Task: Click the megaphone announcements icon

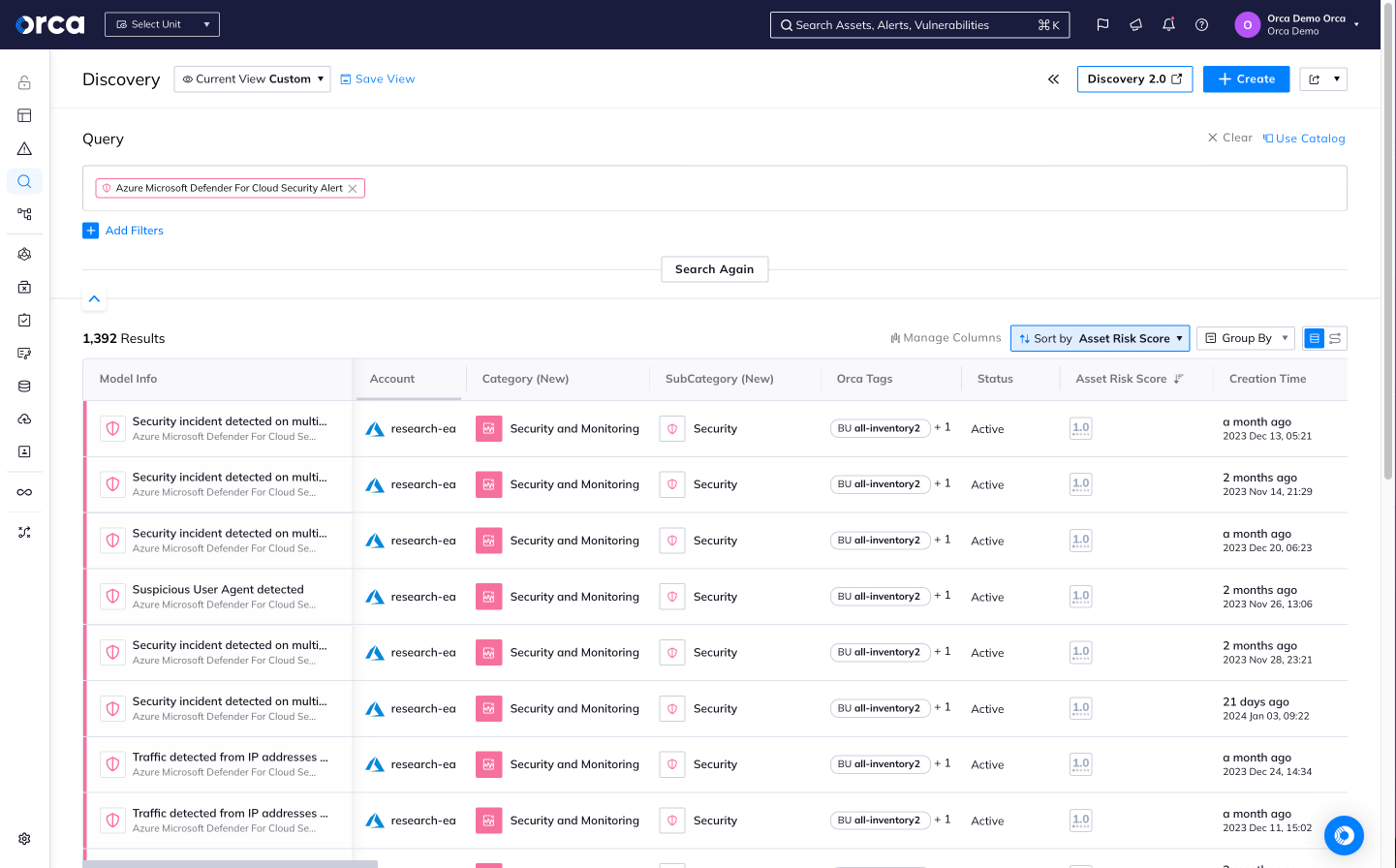Action: click(1135, 25)
